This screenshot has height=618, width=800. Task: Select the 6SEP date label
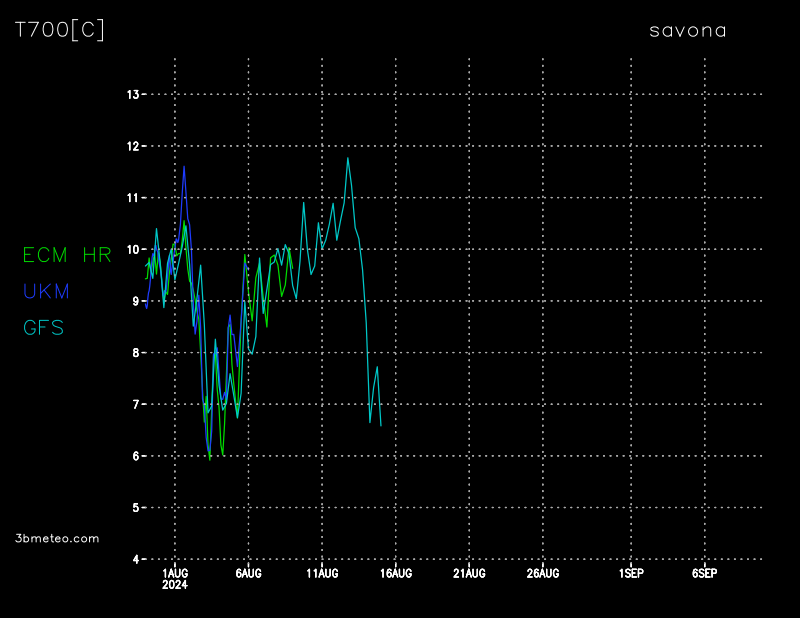704,573
